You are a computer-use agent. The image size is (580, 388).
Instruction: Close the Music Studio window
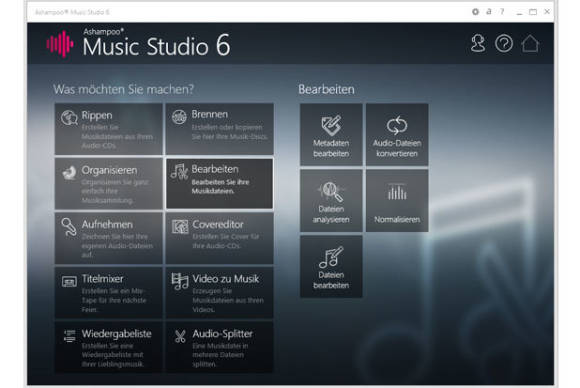547,12
